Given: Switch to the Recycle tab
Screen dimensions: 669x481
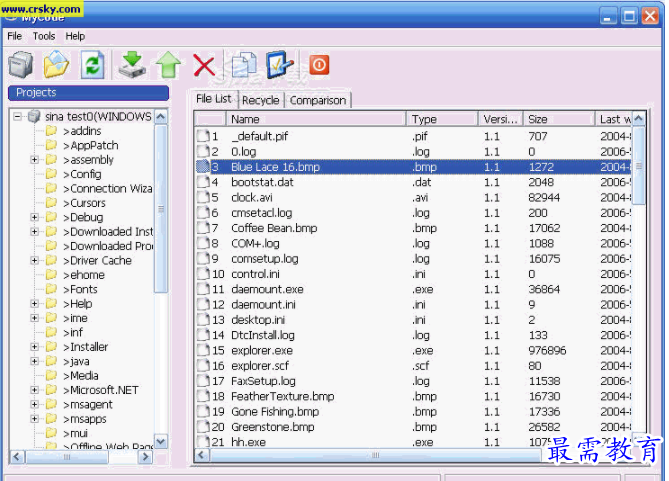Looking at the screenshot, I should (x=261, y=100).
